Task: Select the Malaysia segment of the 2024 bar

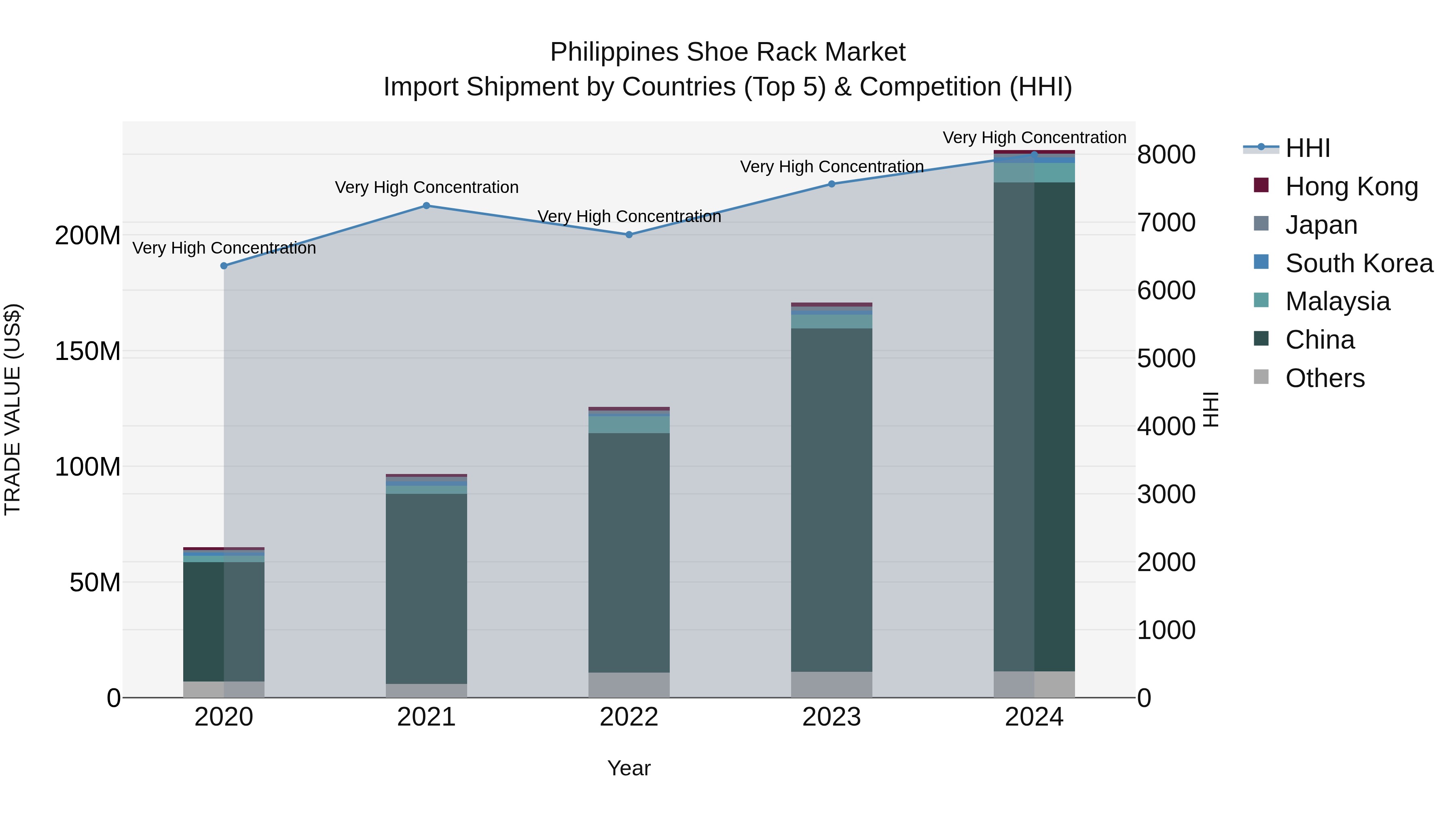Action: pyautogui.click(x=1034, y=173)
